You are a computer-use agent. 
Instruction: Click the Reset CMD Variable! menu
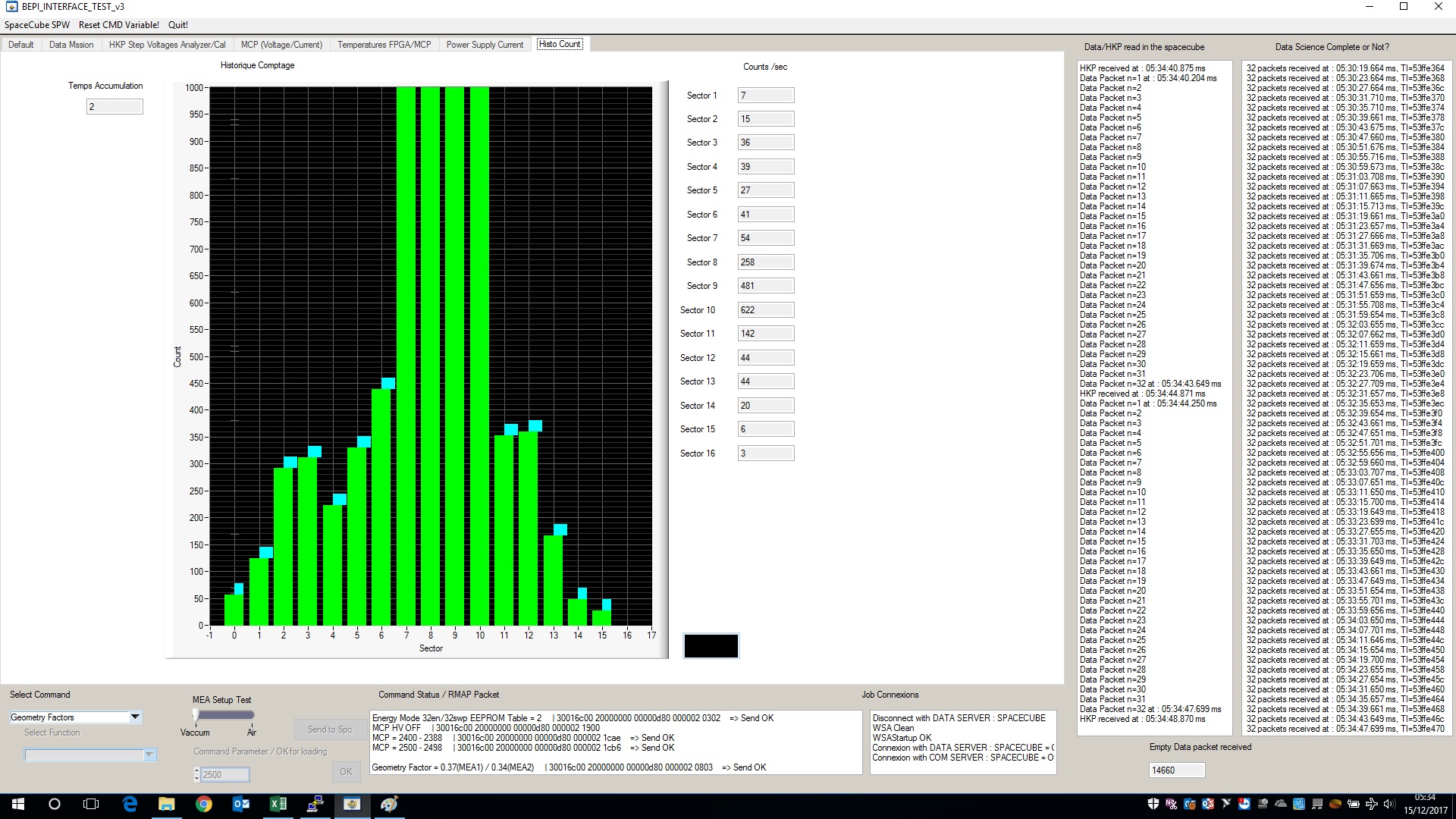click(119, 25)
